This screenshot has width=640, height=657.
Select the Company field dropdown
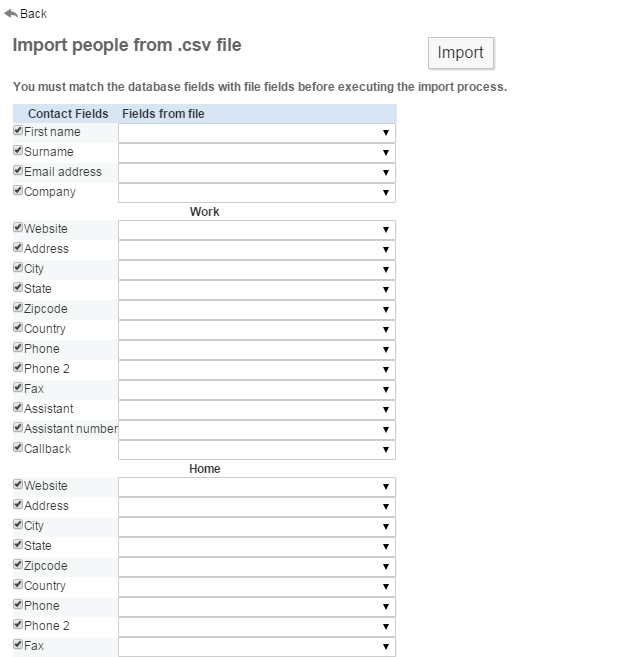(257, 193)
